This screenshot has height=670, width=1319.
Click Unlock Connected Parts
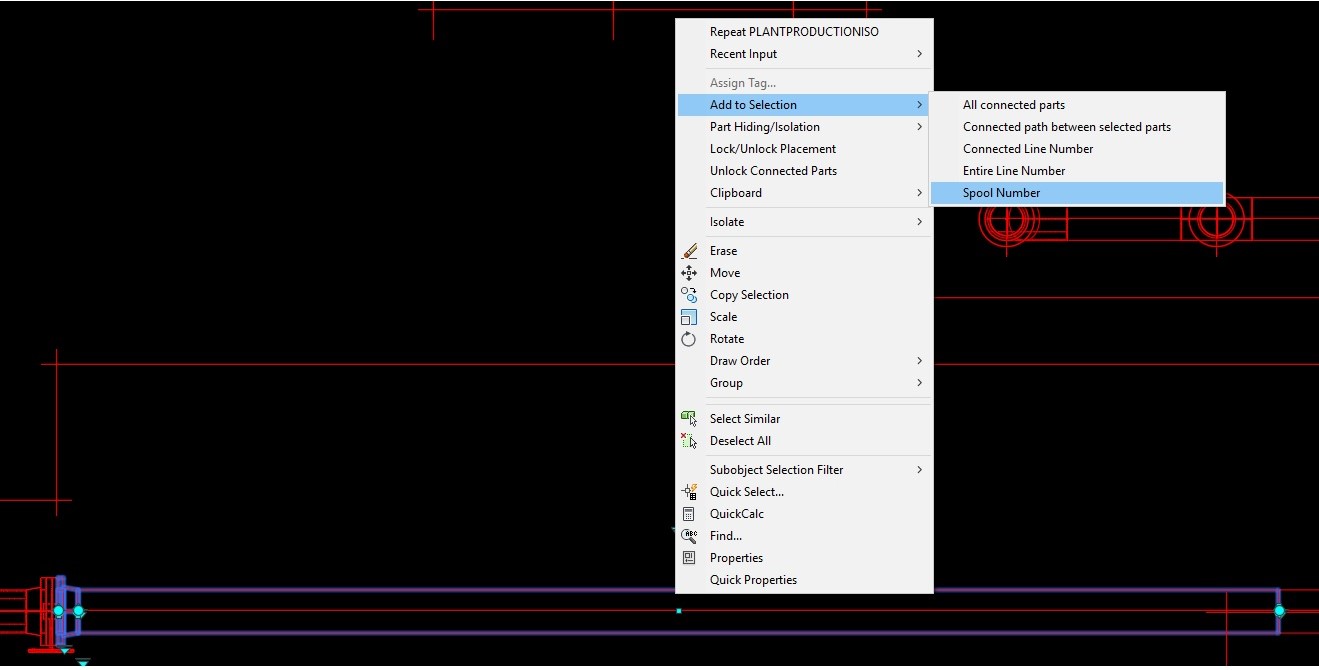coord(773,170)
